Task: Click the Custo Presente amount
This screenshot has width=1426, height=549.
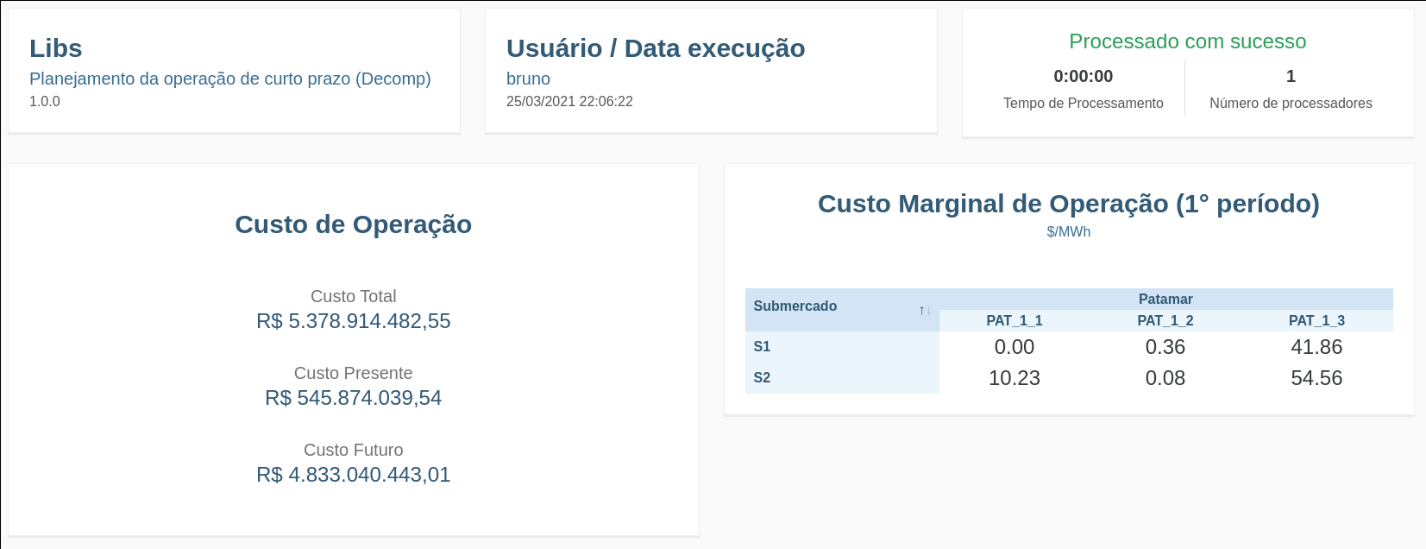Action: tap(353, 398)
